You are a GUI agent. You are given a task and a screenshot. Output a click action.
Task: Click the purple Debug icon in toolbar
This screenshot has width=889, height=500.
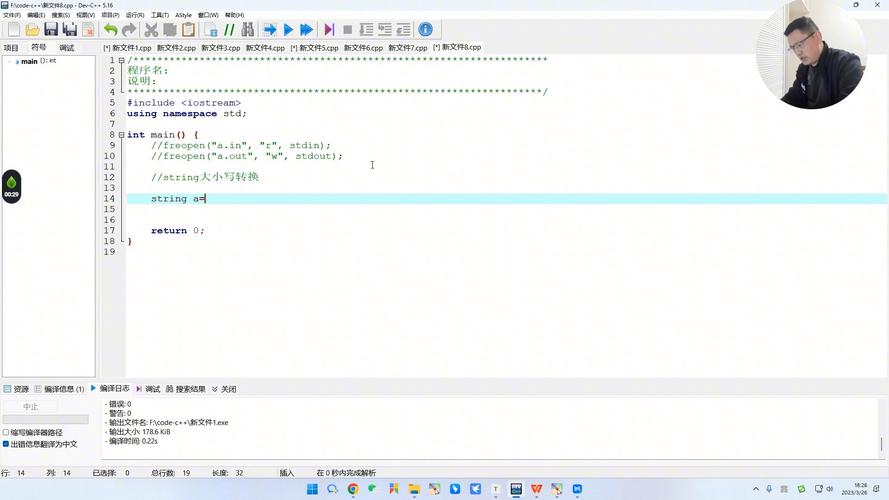pyautogui.click(x=329, y=30)
